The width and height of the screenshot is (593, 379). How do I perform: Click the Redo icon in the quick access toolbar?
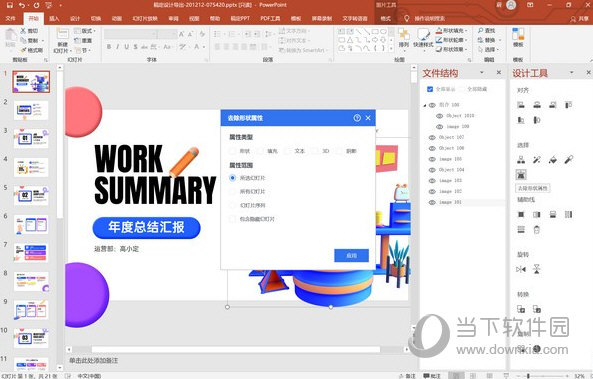[36, 5]
